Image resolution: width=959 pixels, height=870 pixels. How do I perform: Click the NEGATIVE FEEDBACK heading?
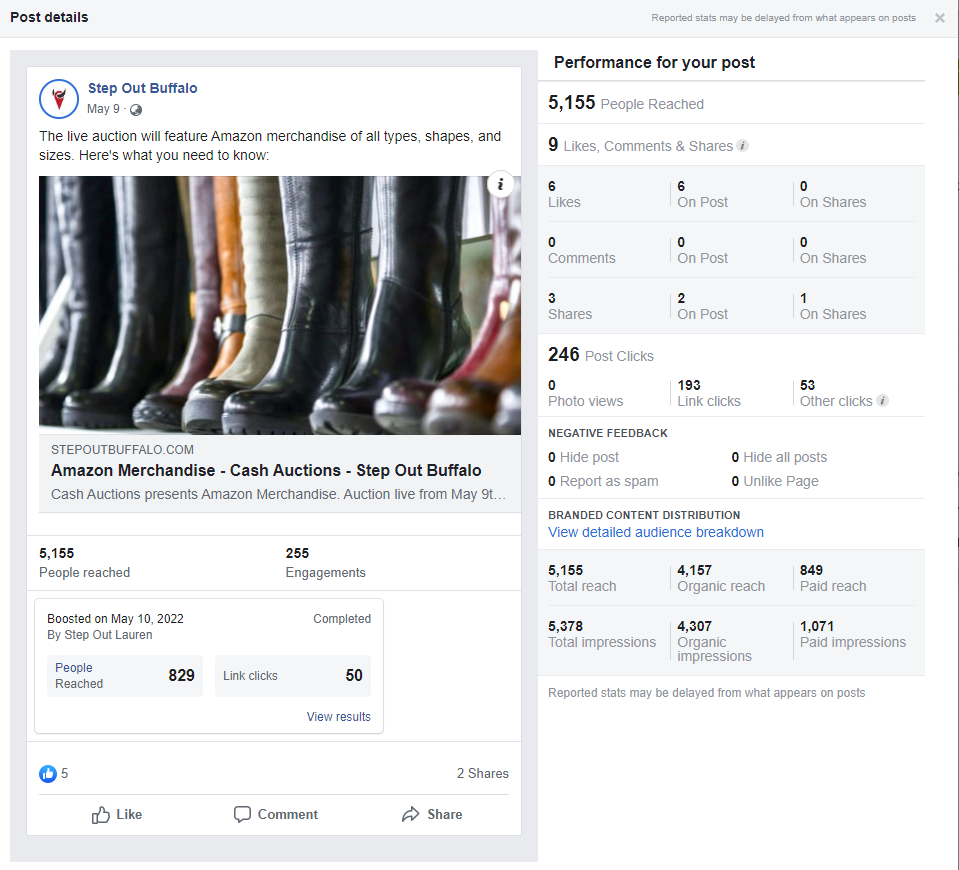(608, 433)
